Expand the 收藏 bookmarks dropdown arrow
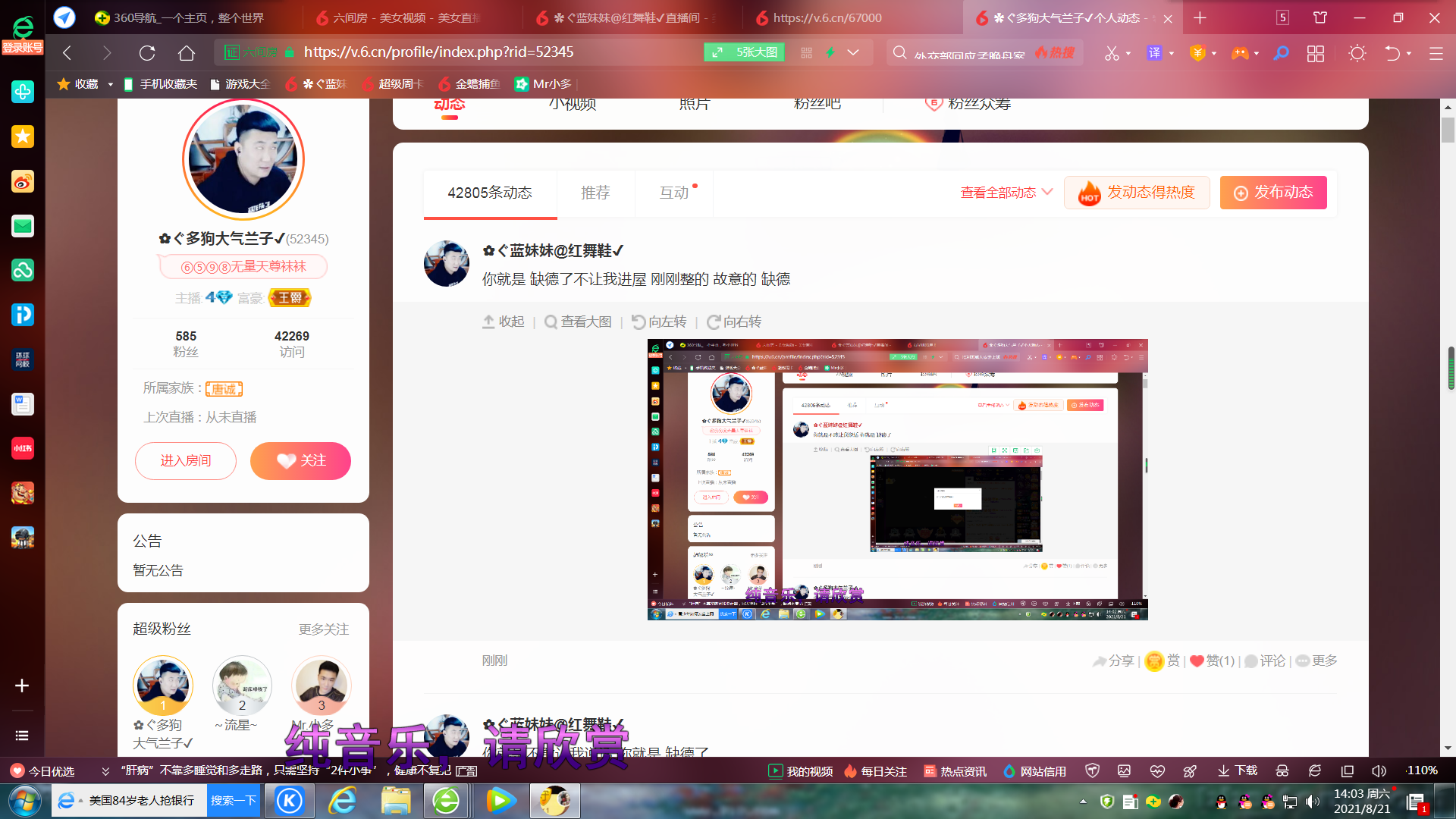This screenshot has height=819, width=1456. click(x=110, y=84)
